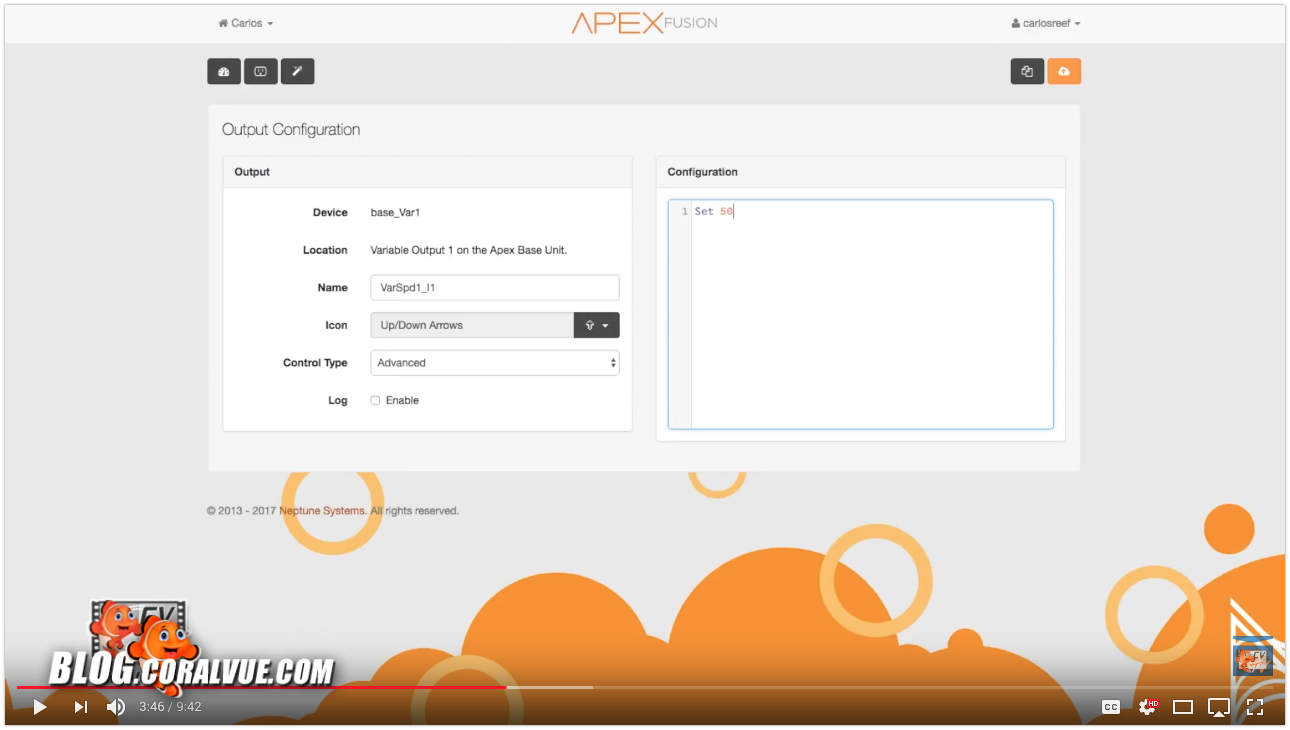Open the Carlos home menu

[246, 23]
